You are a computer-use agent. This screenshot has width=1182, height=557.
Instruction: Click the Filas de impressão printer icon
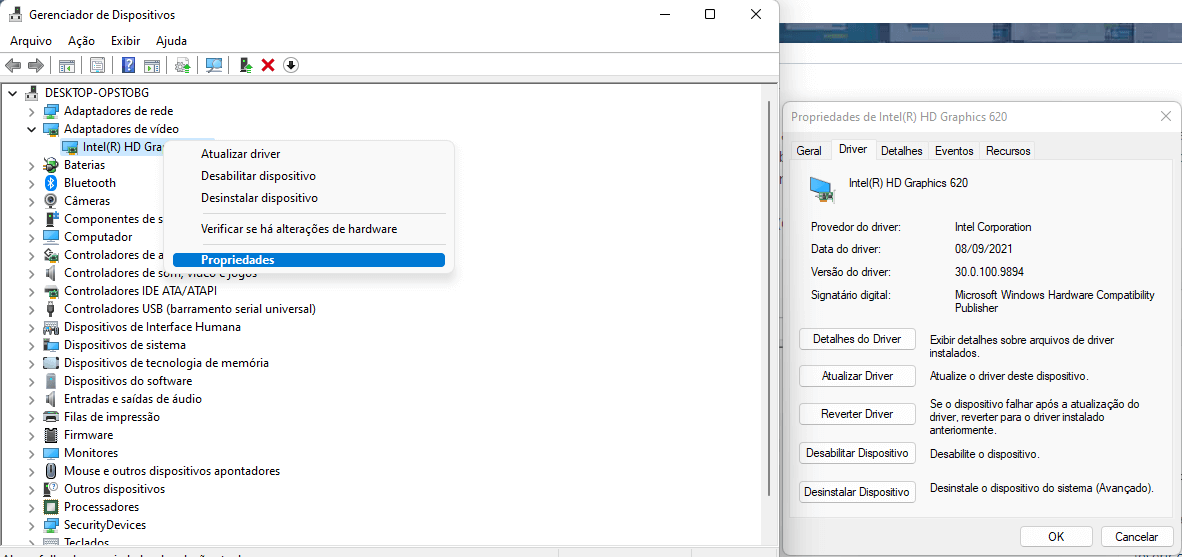point(51,418)
